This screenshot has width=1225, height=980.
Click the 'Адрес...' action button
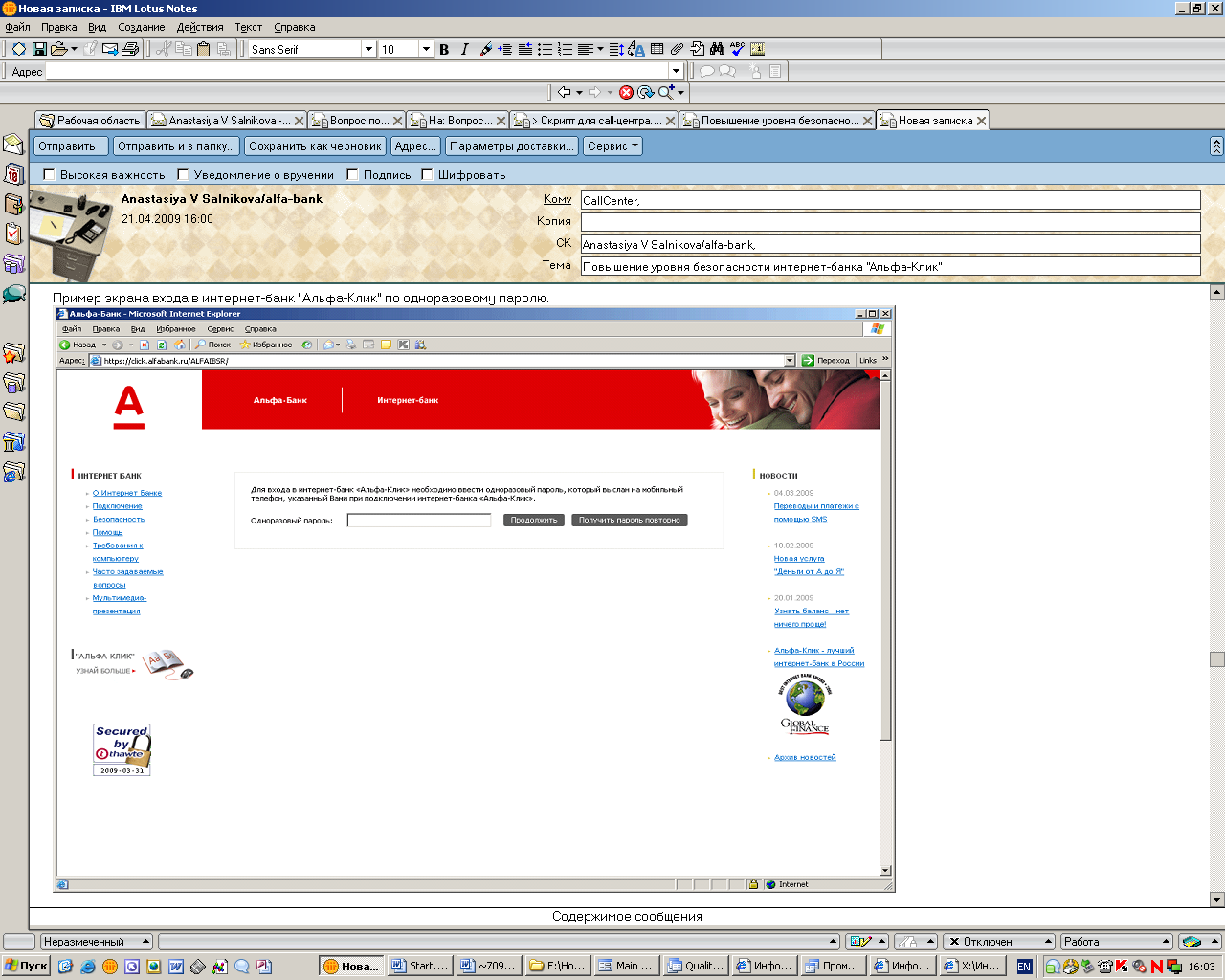coord(415,146)
